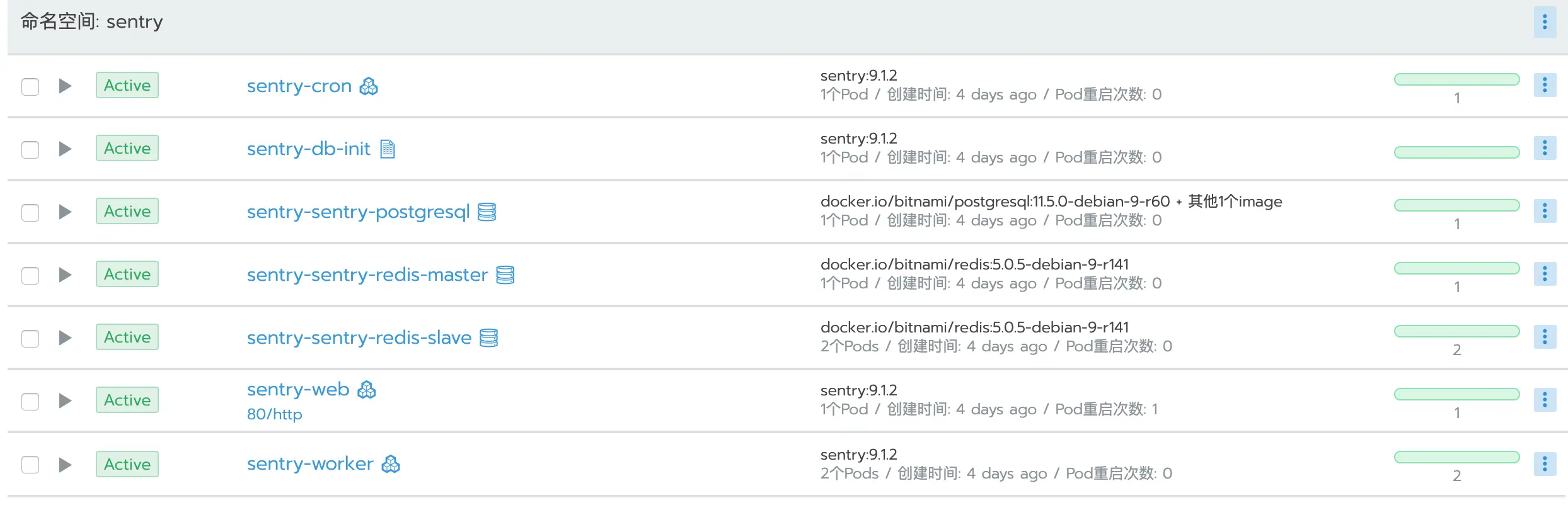This screenshot has width=1568, height=510.
Task: Tick the sentry-worker checkbox
Action: coord(30,465)
